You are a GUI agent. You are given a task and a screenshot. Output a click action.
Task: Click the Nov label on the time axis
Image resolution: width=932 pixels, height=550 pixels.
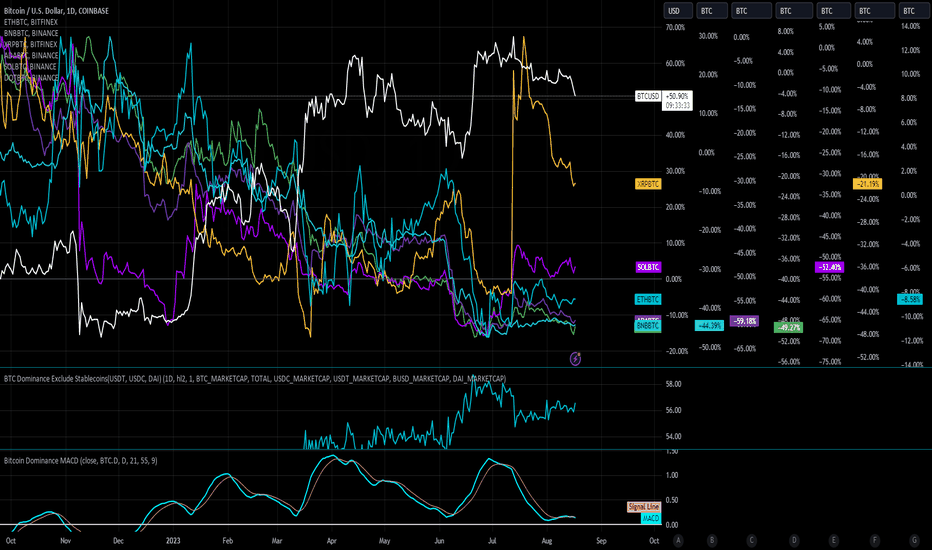[x=65, y=541]
